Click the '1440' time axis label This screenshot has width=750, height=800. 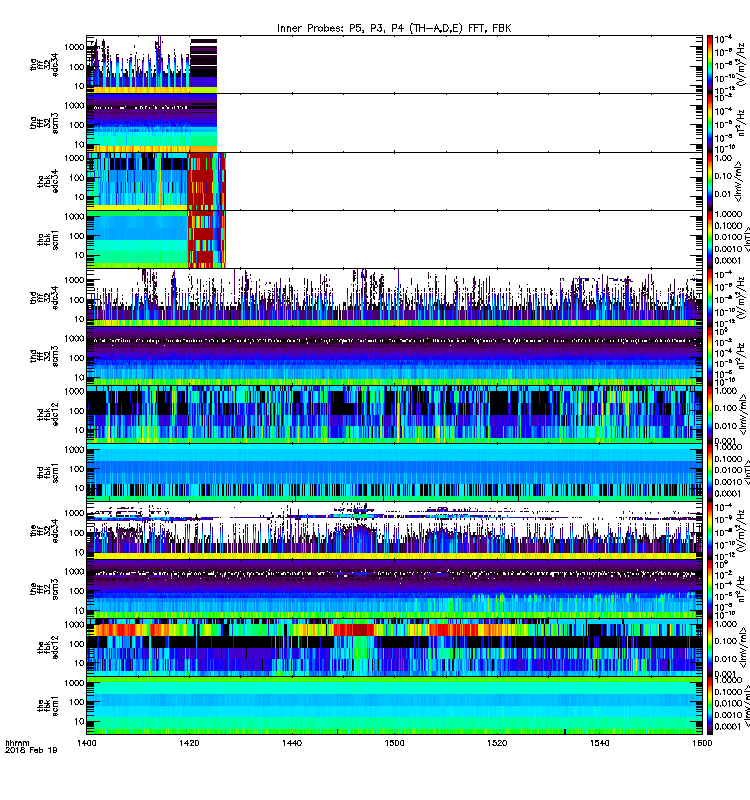click(292, 743)
